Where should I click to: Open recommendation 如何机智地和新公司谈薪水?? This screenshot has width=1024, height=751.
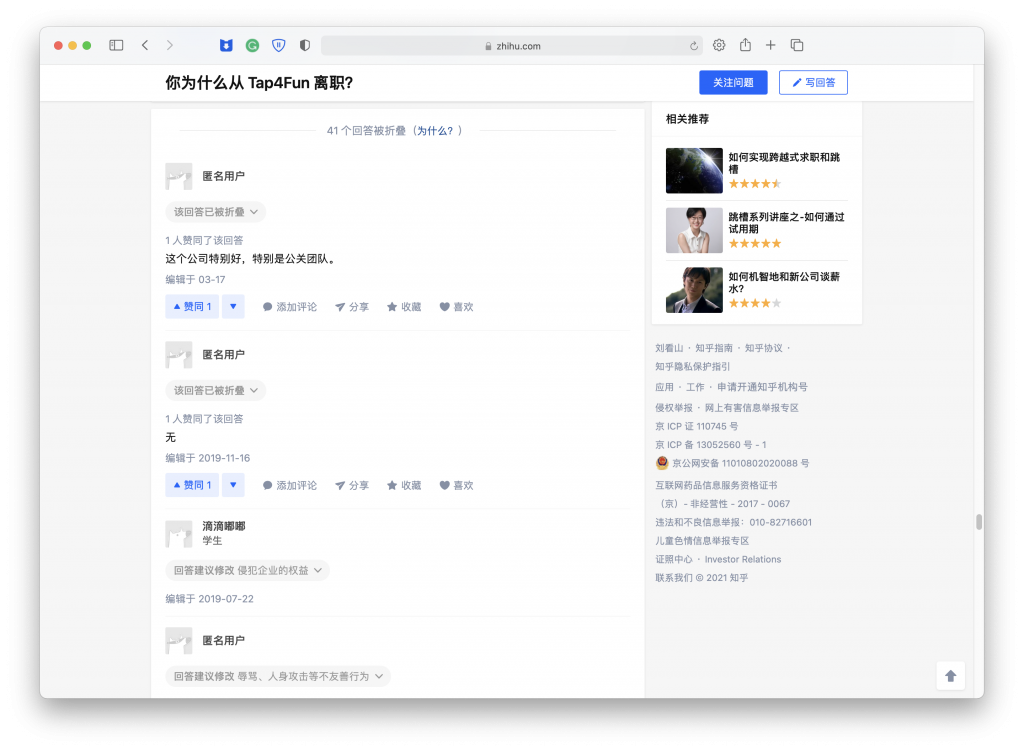click(x=784, y=282)
